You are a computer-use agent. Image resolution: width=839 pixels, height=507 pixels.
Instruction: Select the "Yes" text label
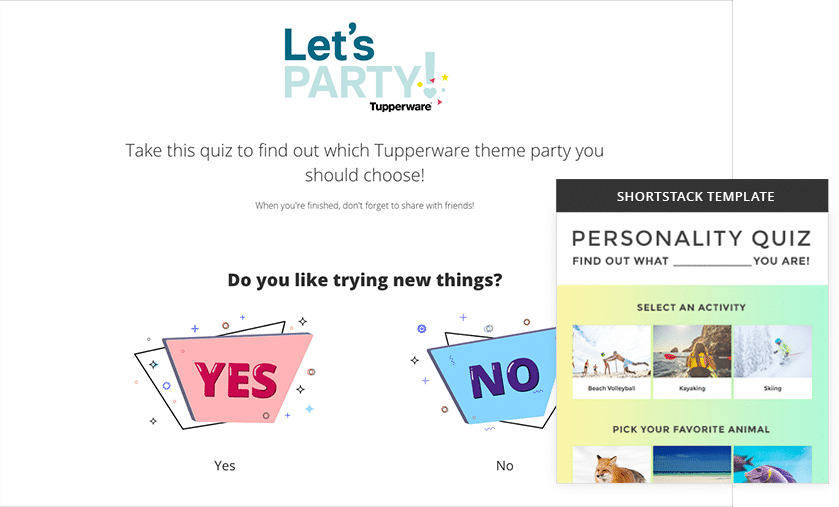pos(225,465)
